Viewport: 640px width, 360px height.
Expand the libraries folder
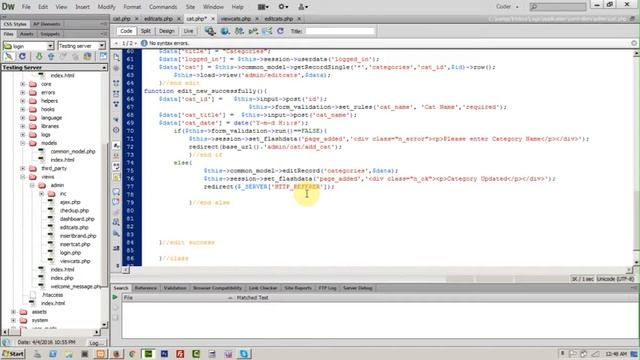pyautogui.click(x=23, y=126)
